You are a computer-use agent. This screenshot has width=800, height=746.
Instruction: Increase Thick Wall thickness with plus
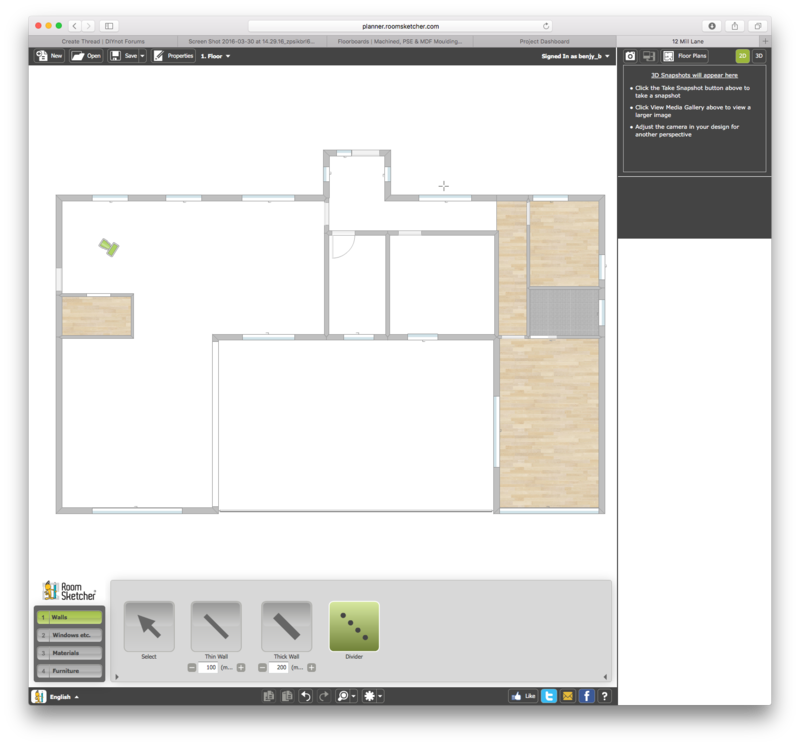coord(311,667)
